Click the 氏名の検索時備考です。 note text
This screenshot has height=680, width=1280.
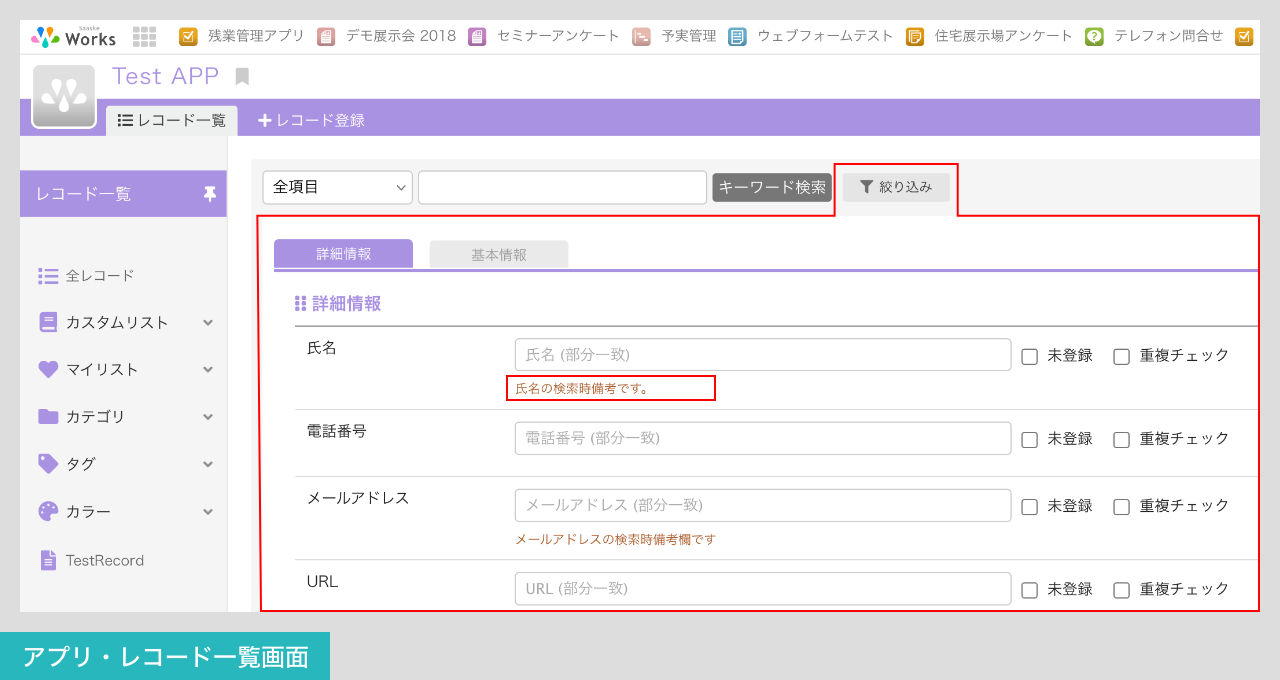pos(582,388)
